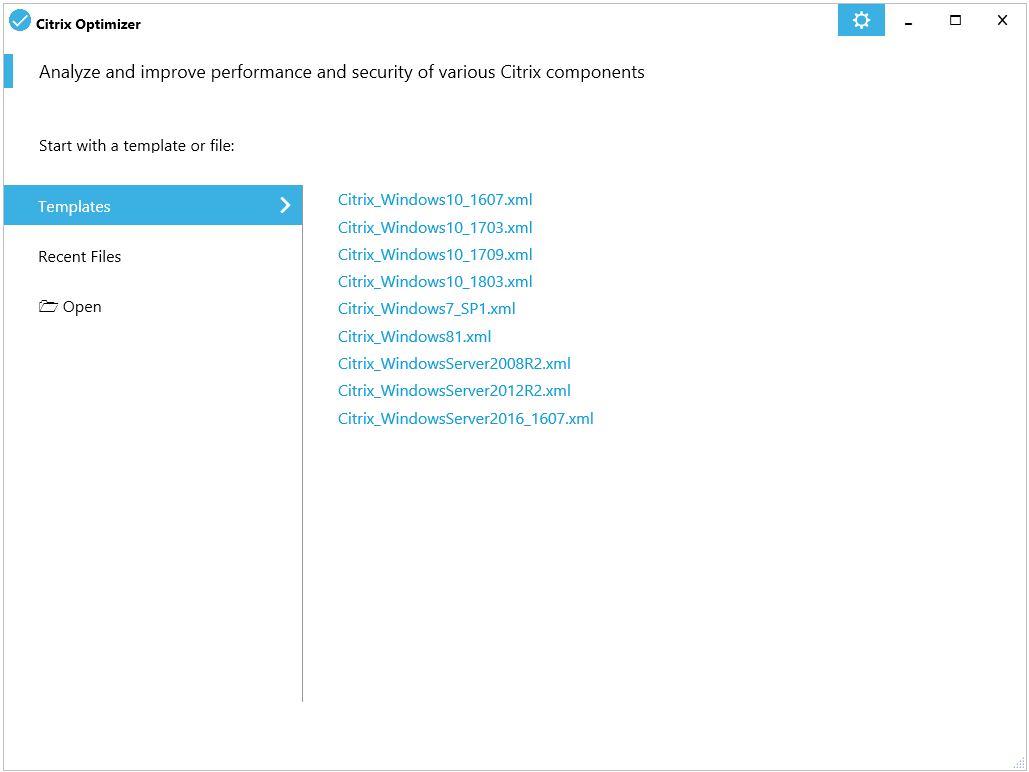
Task: Select the Templates section
Action: [x=153, y=205]
